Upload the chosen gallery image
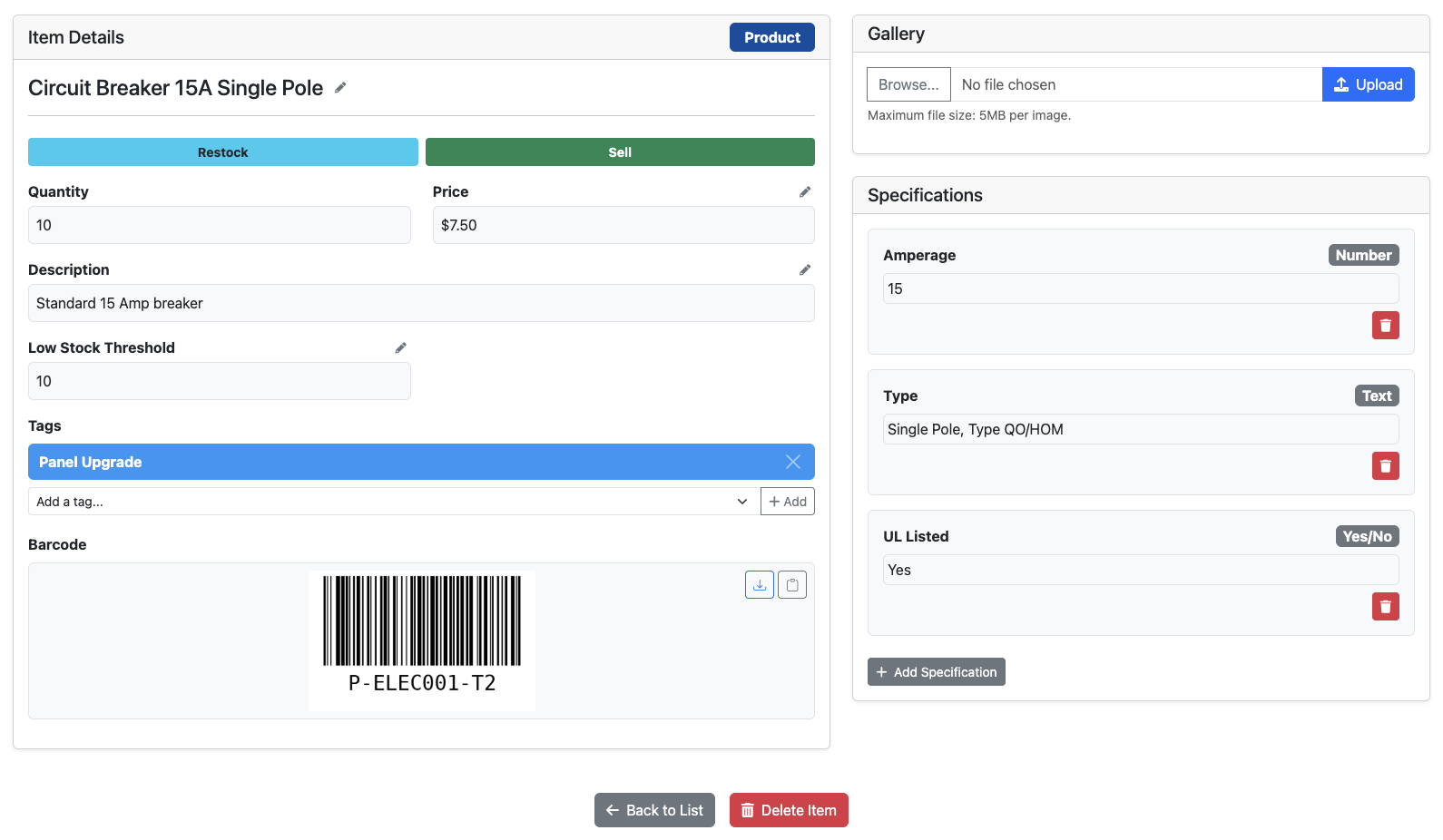The image size is (1443, 840). click(x=1369, y=84)
